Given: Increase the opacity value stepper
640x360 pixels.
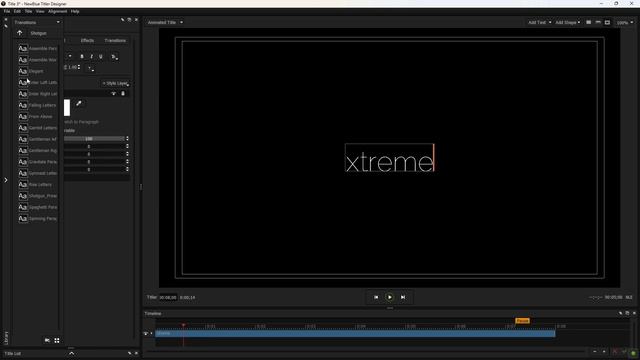Looking at the screenshot, I should [127, 138].
